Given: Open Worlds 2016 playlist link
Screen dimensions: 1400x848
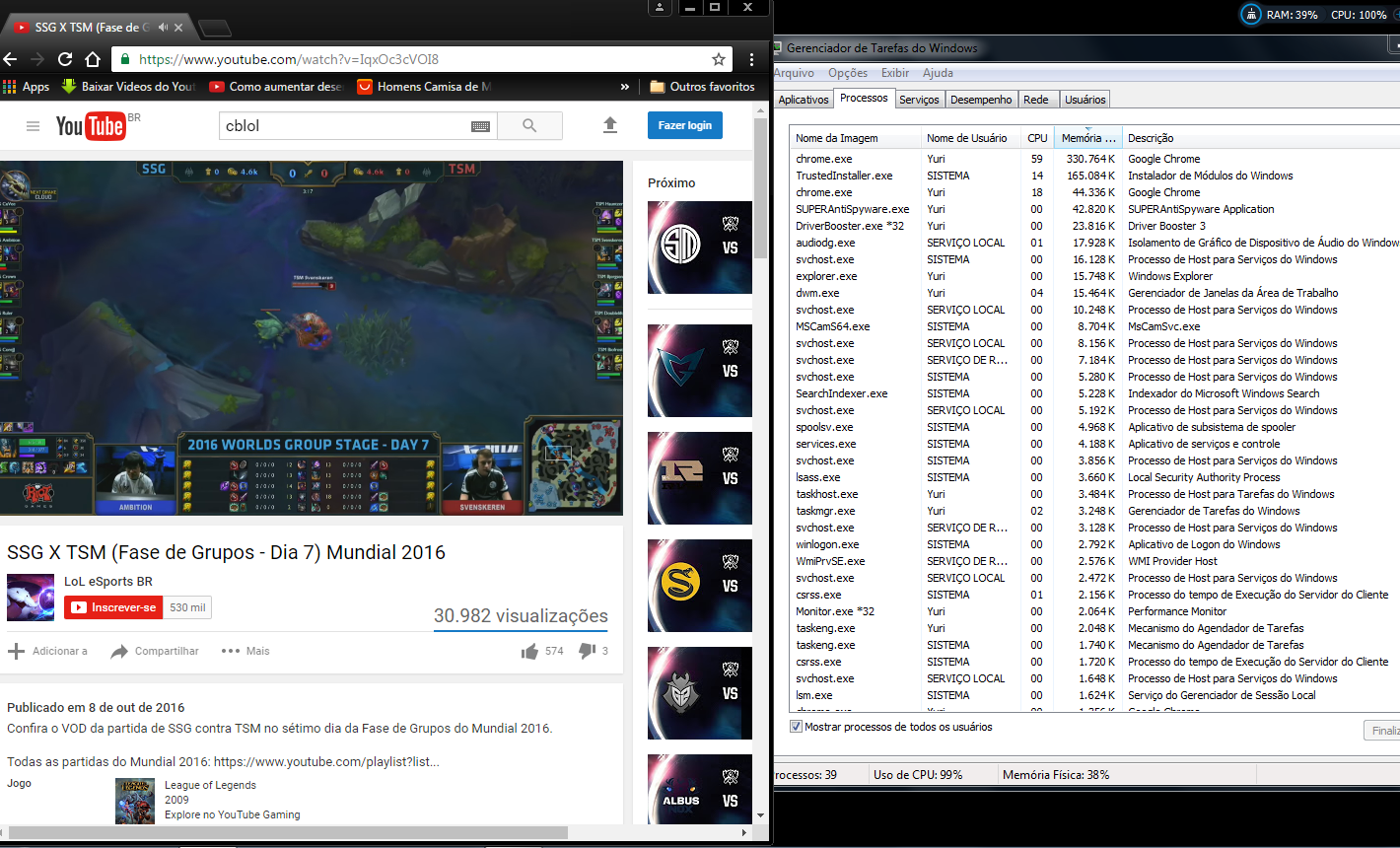Looking at the screenshot, I should coord(326,762).
